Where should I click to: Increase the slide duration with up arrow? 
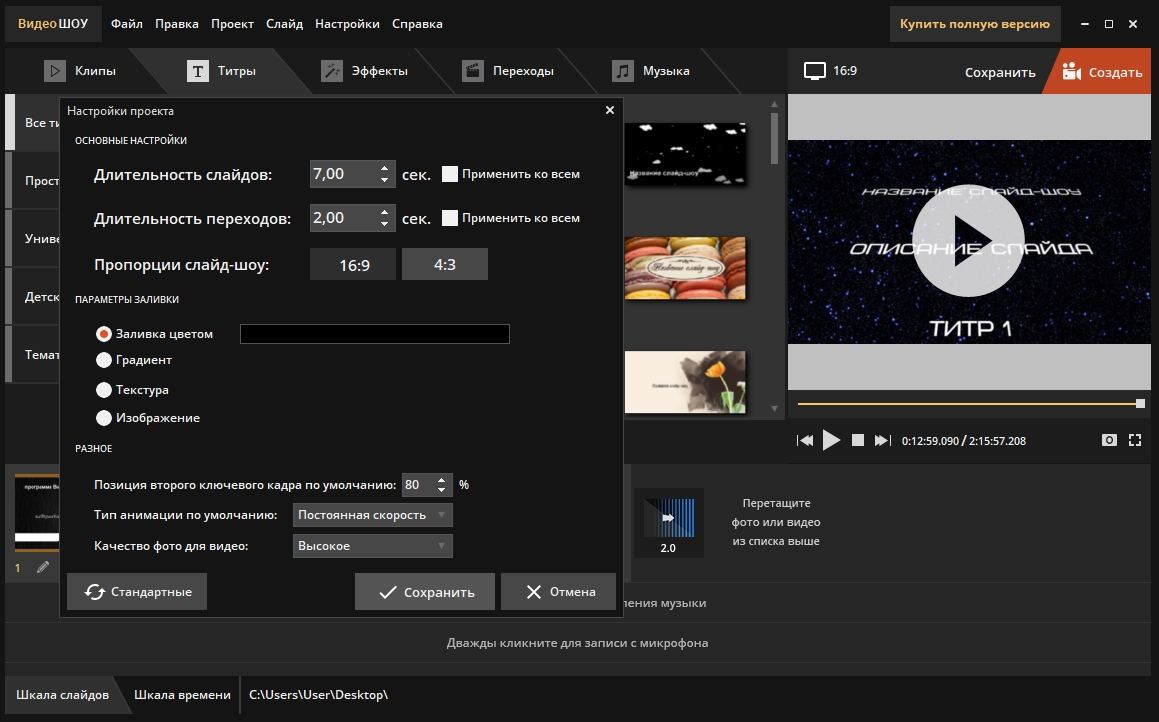pyautogui.click(x=385, y=168)
